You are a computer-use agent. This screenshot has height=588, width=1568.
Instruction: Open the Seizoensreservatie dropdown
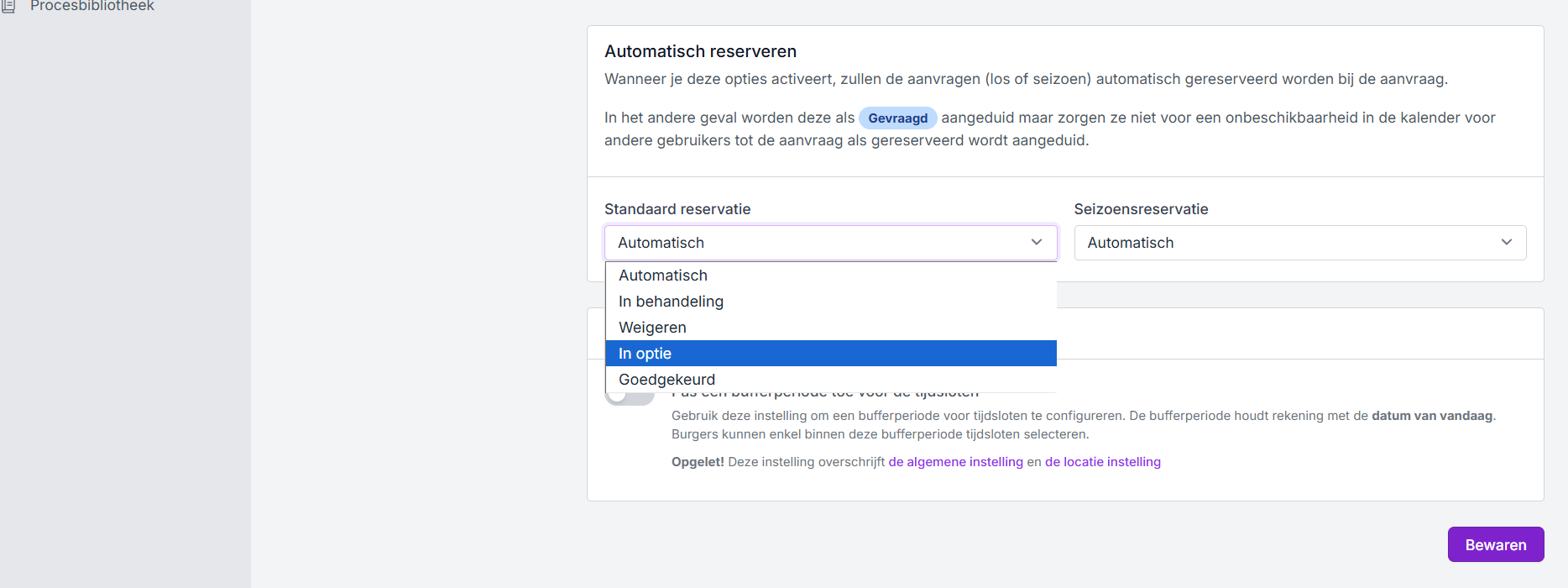point(1299,243)
